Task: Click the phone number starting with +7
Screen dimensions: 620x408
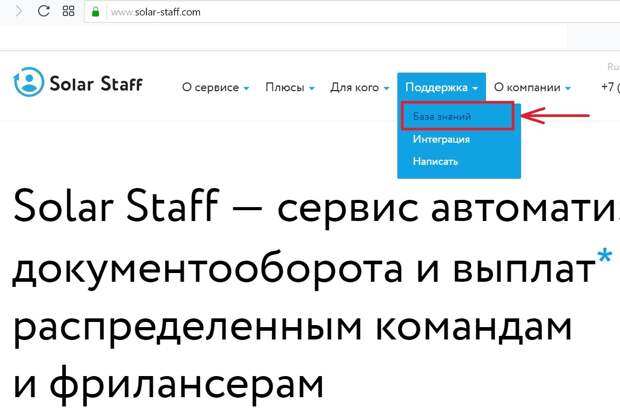Action: [610, 87]
